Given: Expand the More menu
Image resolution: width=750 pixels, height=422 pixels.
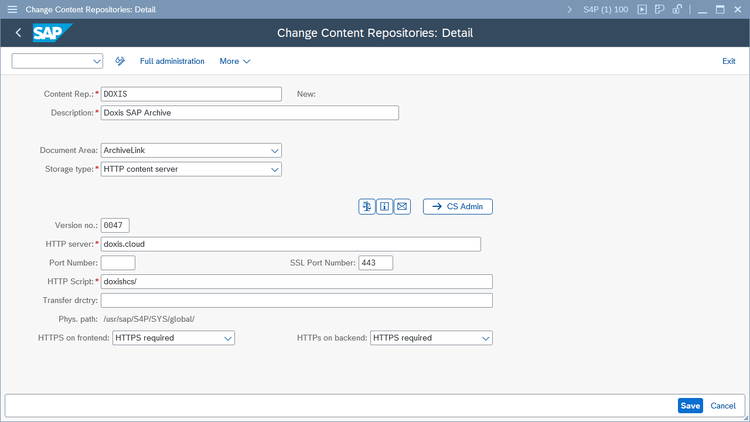Looking at the screenshot, I should click(234, 61).
